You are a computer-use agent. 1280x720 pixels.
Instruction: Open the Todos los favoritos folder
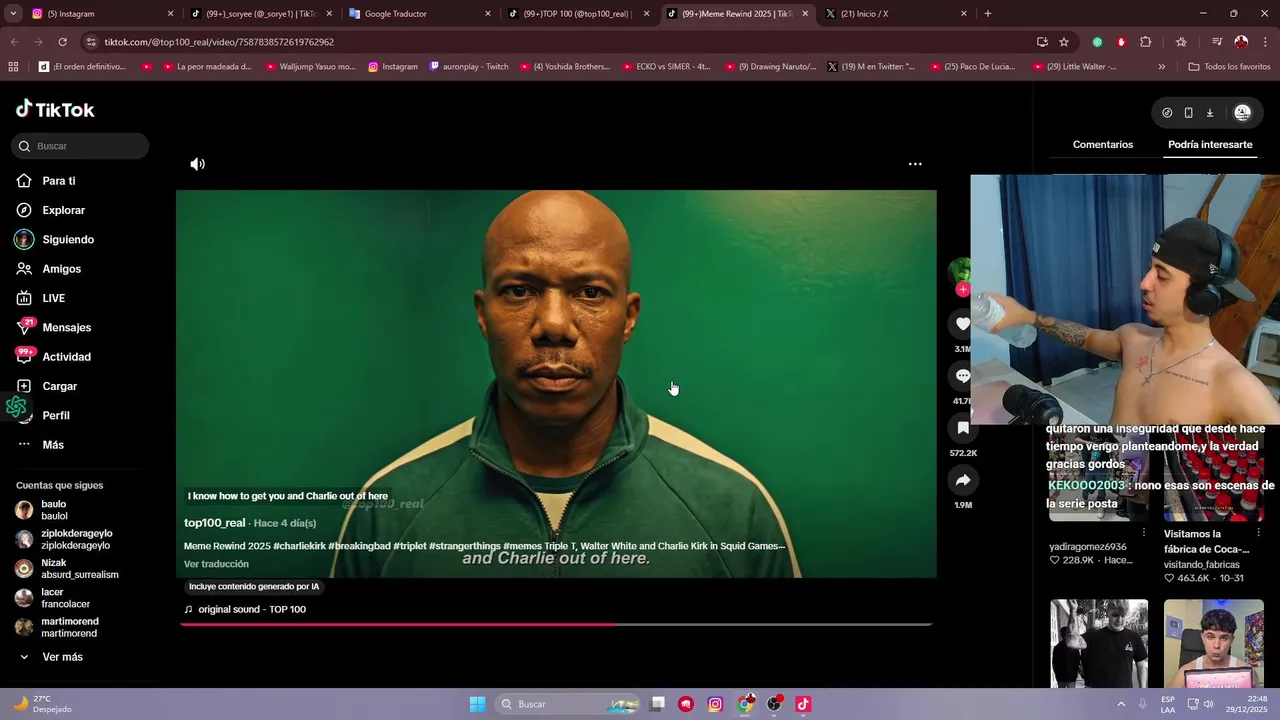[x=1229, y=67]
